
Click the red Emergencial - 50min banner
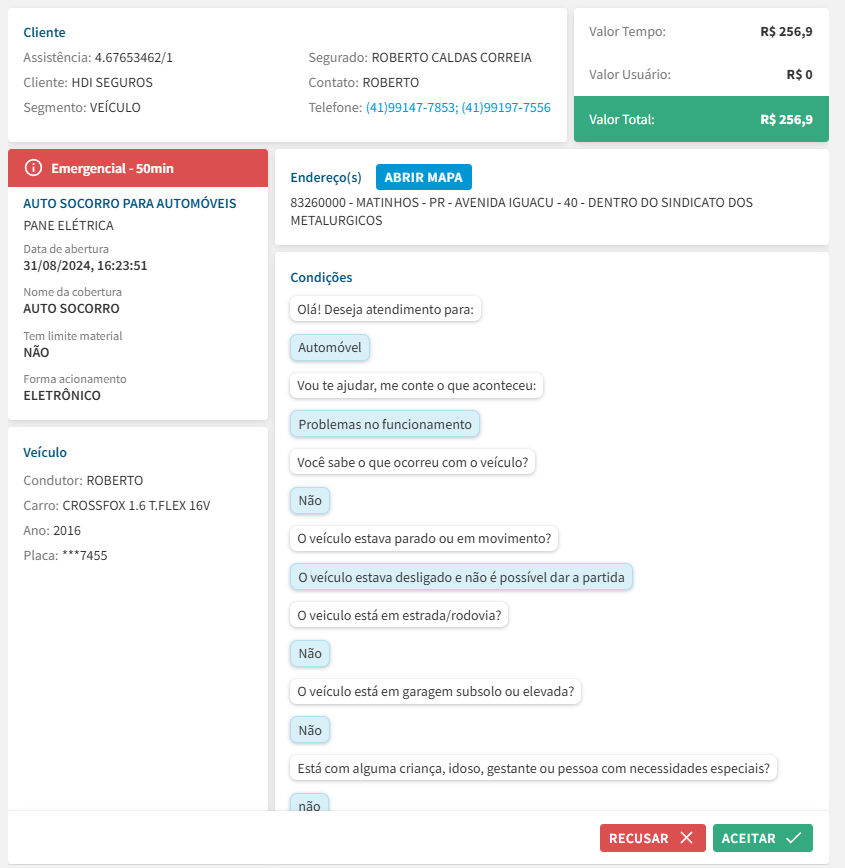(x=138, y=168)
